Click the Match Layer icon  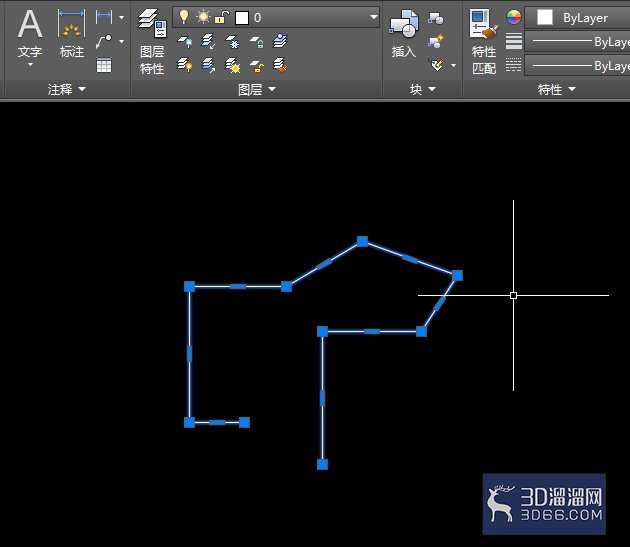280,65
